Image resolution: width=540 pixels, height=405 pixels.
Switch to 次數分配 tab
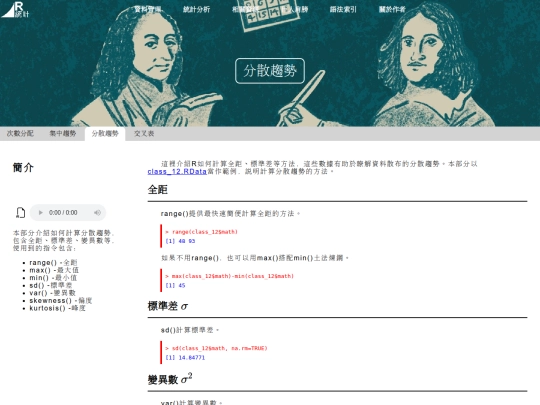20,134
